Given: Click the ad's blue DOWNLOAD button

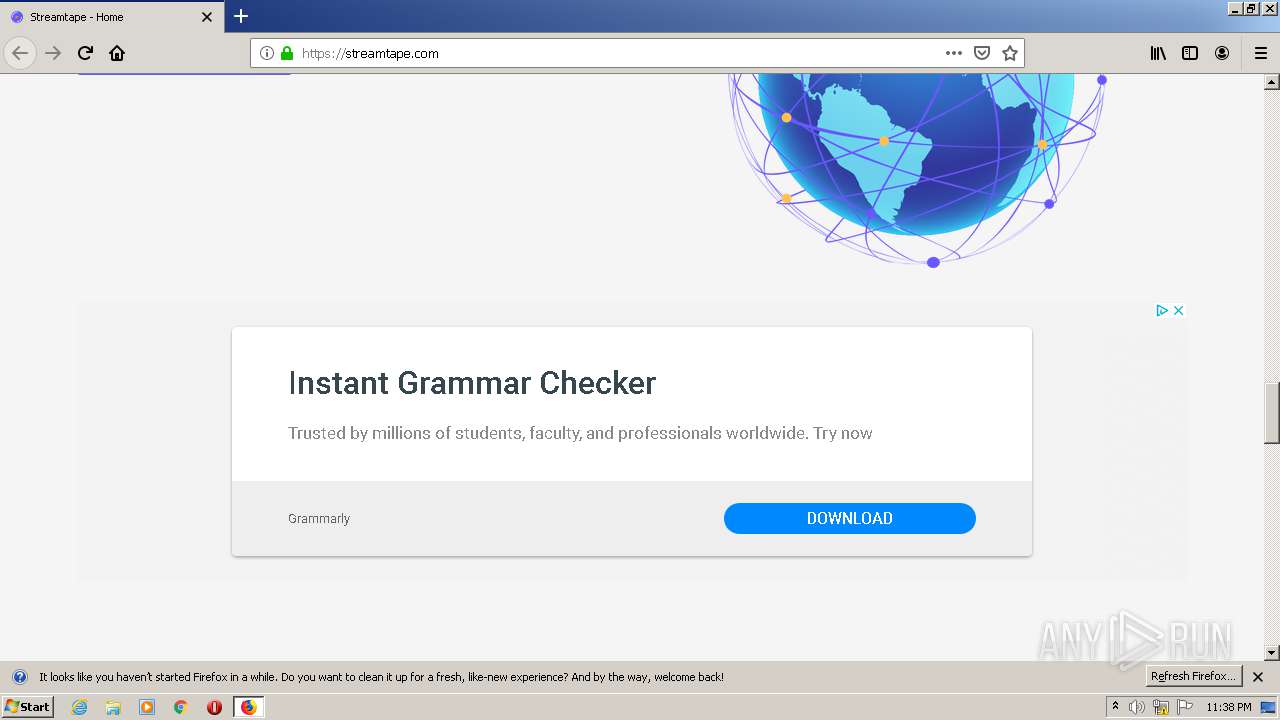Looking at the screenshot, I should [850, 518].
